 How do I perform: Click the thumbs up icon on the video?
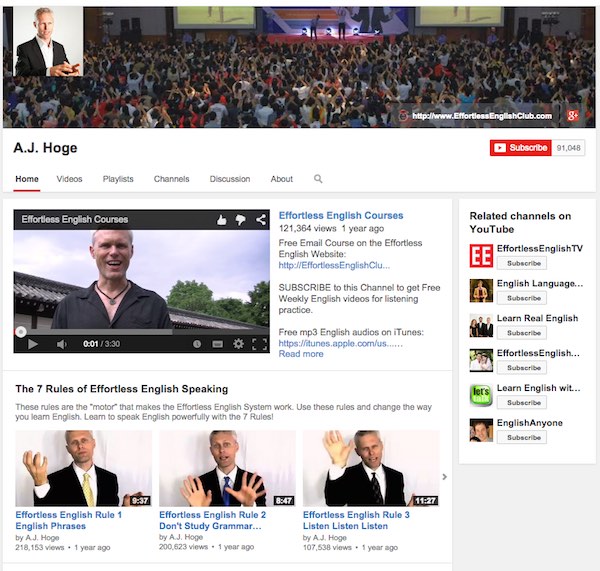tap(222, 220)
